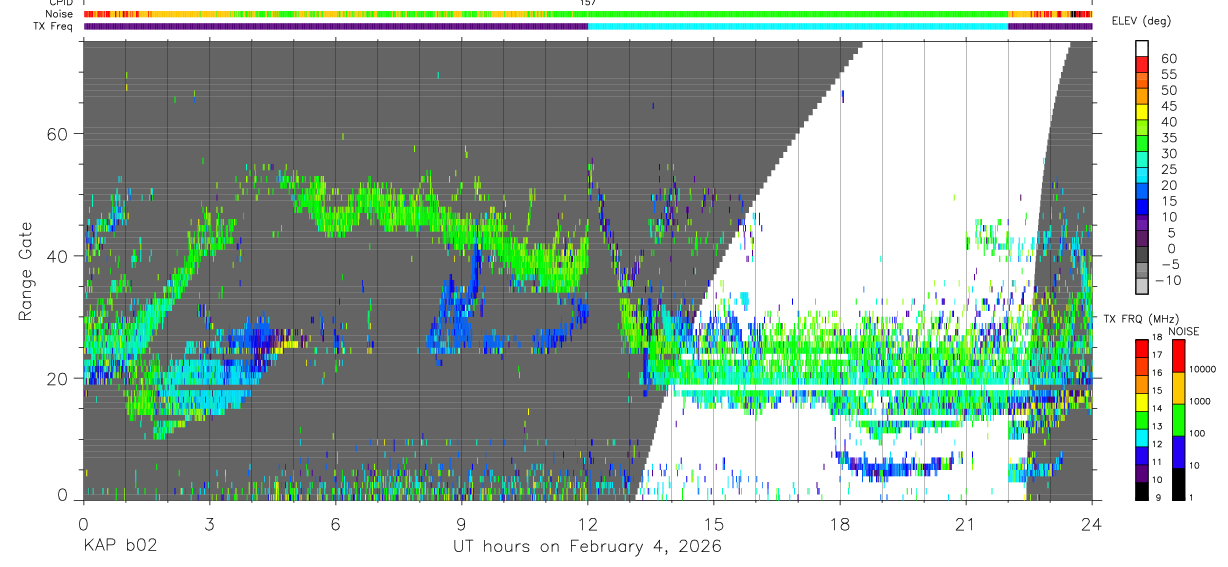The image size is (1228, 567).
Task: Click the '6' tick label on the UT hours axis
Action: [x=335, y=524]
